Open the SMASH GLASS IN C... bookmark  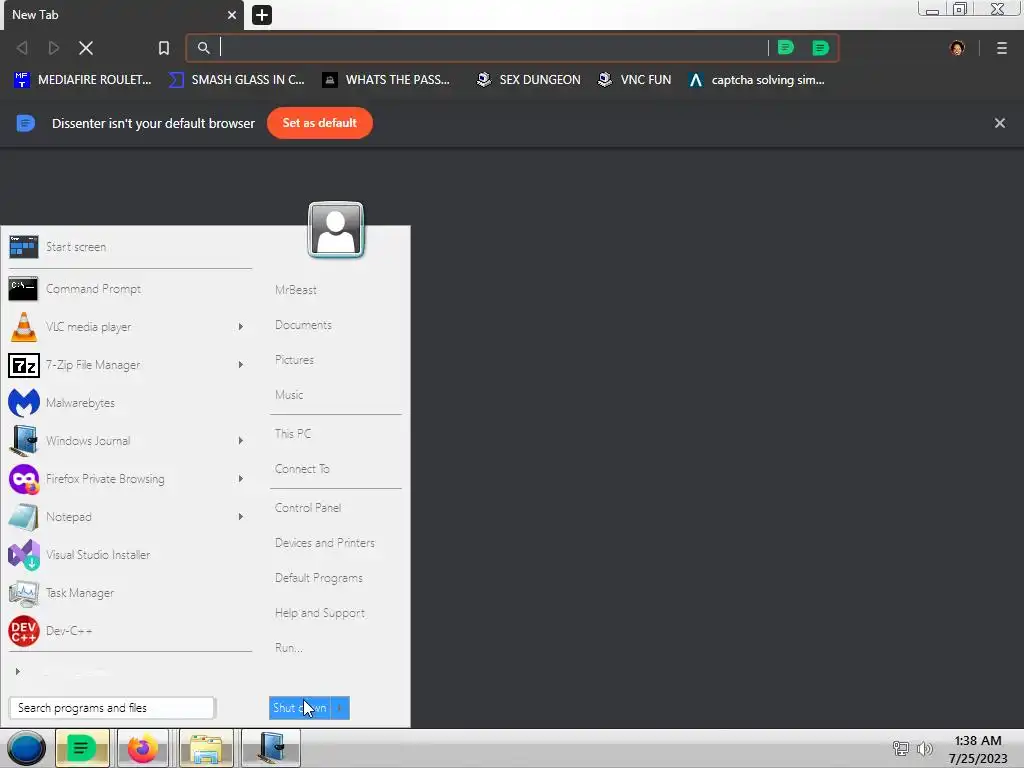click(x=236, y=80)
